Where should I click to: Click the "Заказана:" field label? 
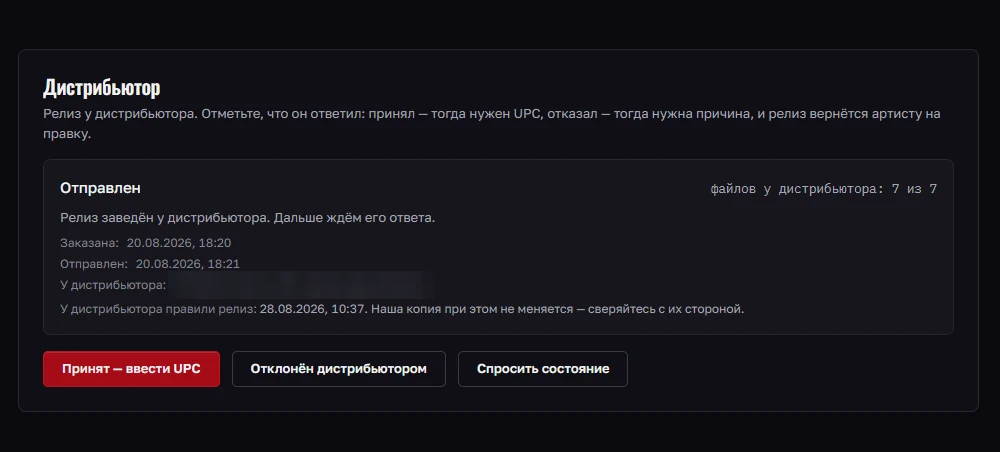coord(89,243)
